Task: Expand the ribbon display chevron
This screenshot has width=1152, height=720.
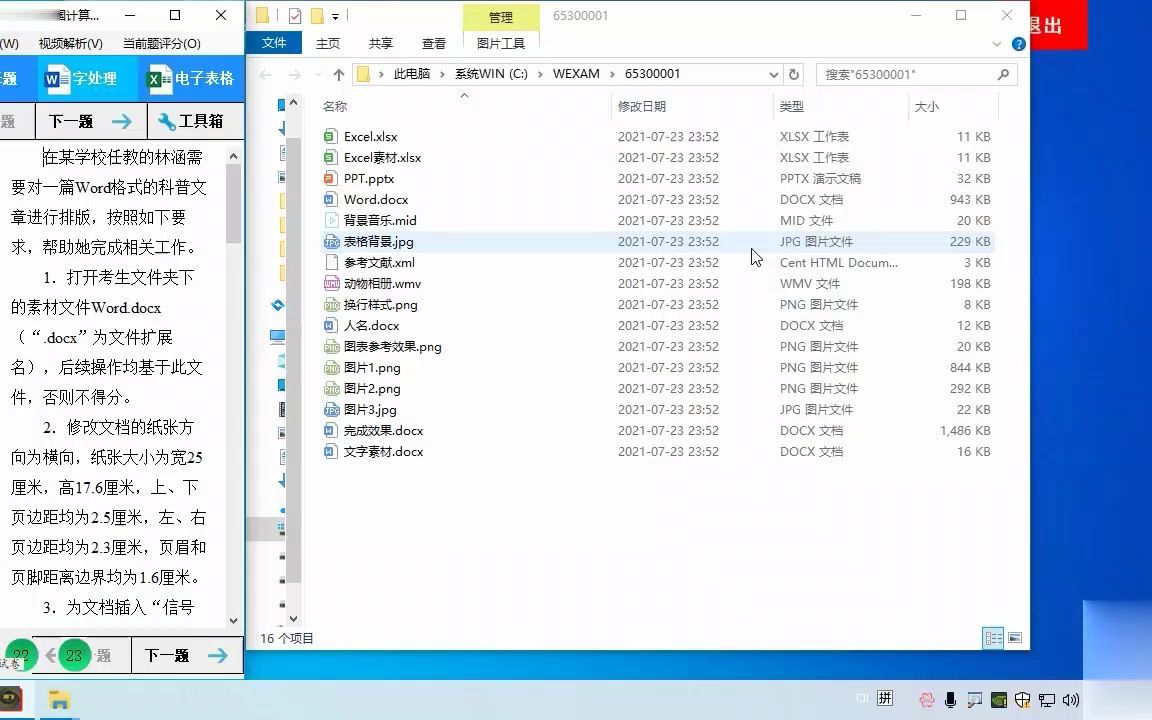Action: click(x=996, y=43)
